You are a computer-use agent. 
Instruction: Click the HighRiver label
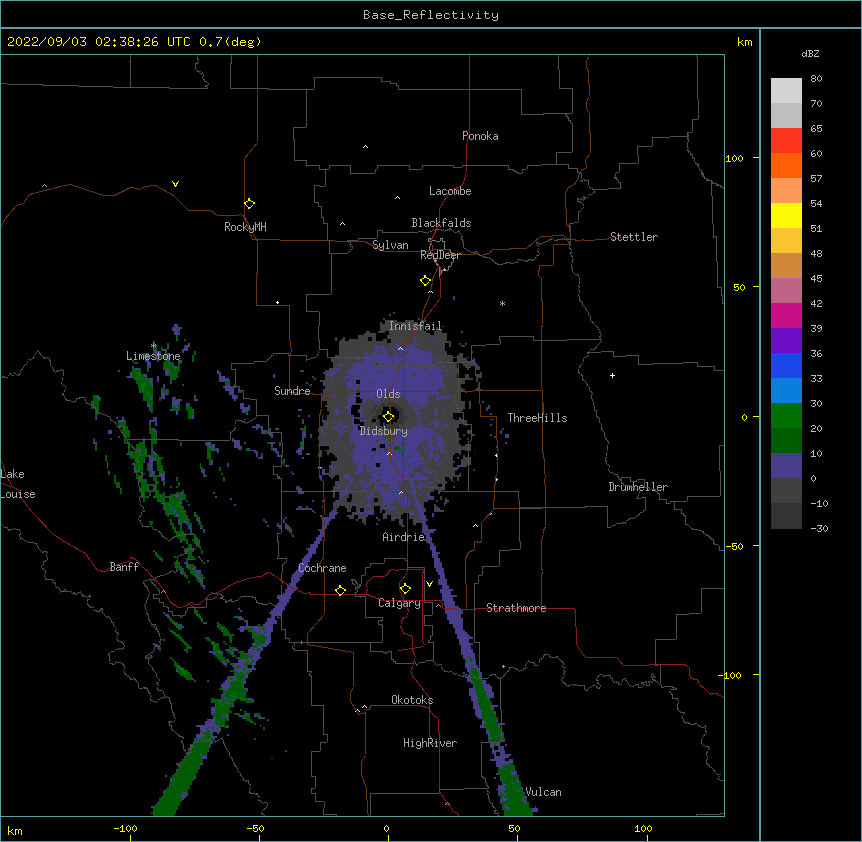[x=430, y=743]
